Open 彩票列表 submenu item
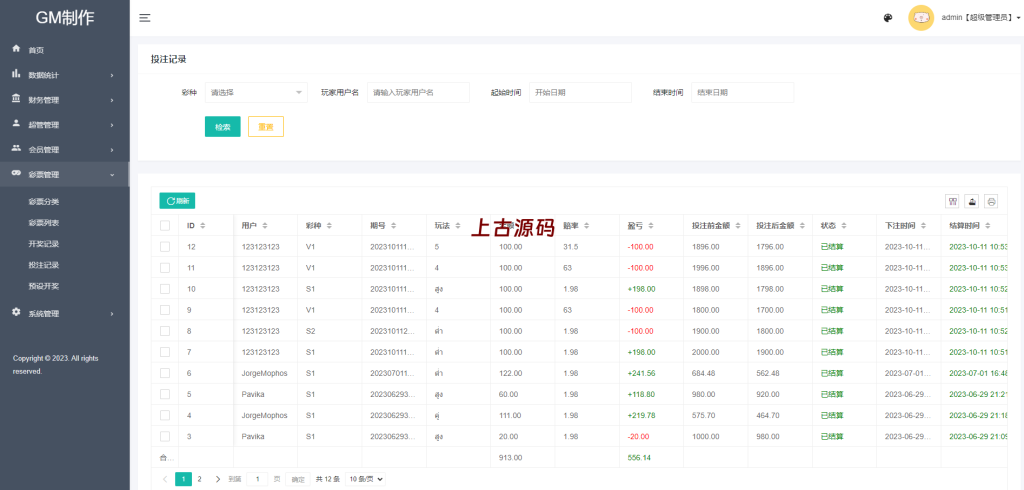 pyautogui.click(x=44, y=223)
